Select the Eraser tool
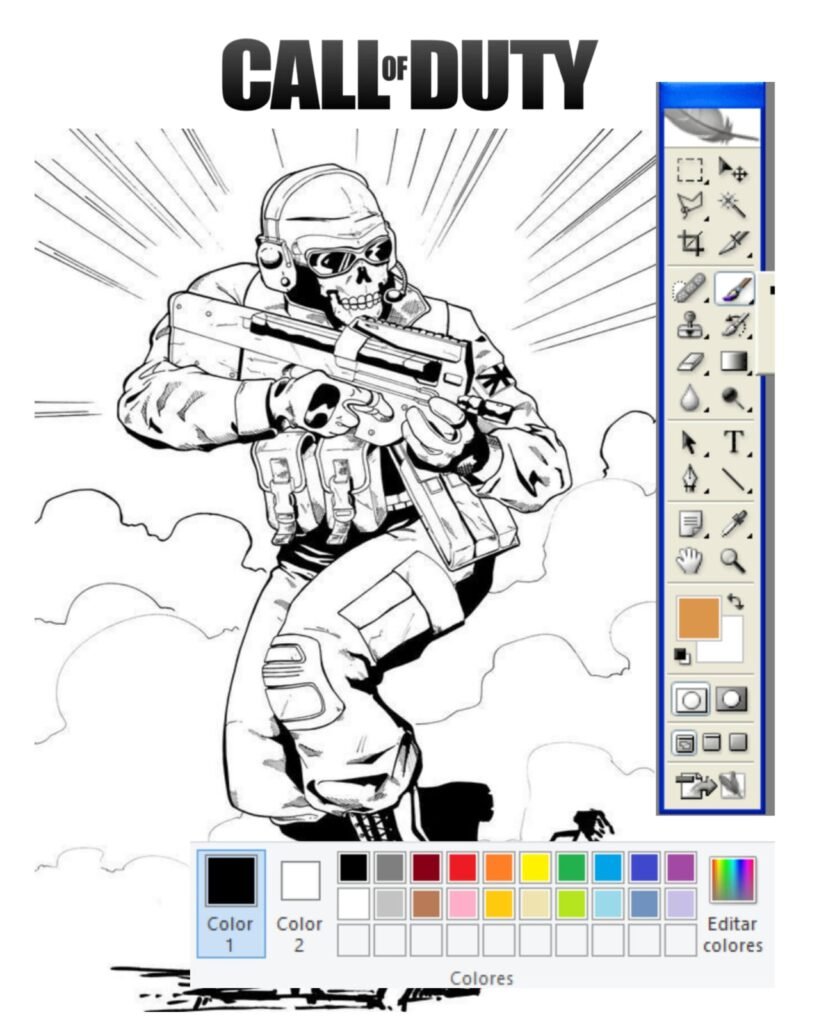This screenshot has width=819, height=1024. click(x=690, y=361)
